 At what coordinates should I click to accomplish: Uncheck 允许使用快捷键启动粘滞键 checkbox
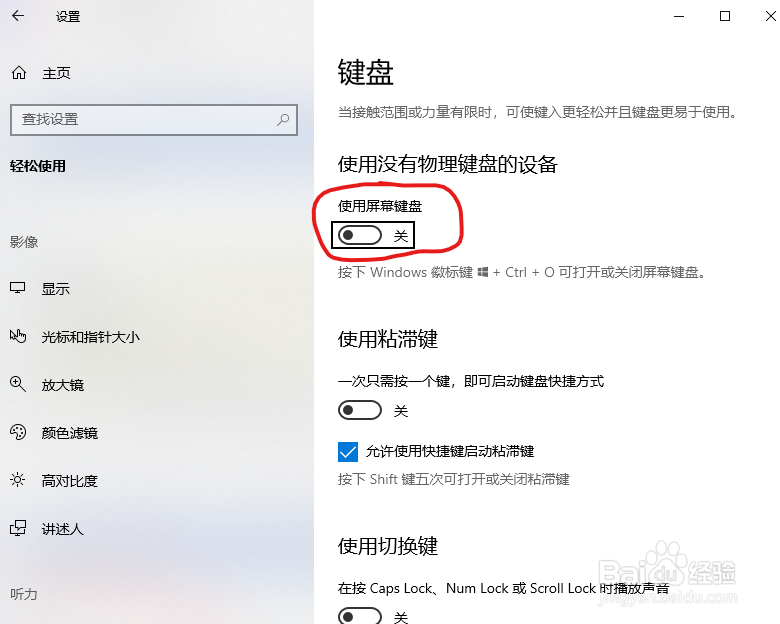click(348, 452)
